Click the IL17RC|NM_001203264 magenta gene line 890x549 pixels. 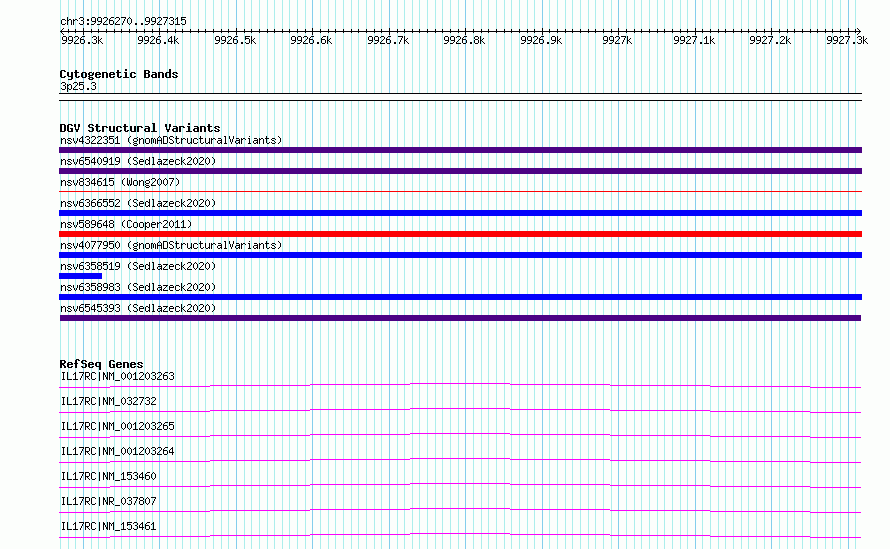click(x=460, y=460)
